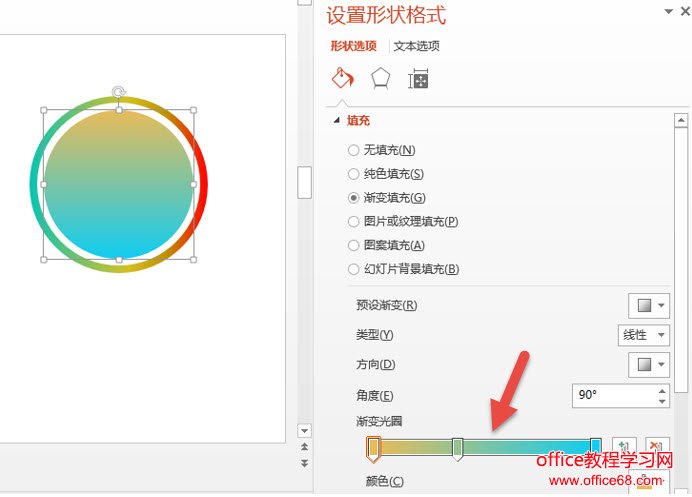Click the 方向(D) label

(376, 365)
